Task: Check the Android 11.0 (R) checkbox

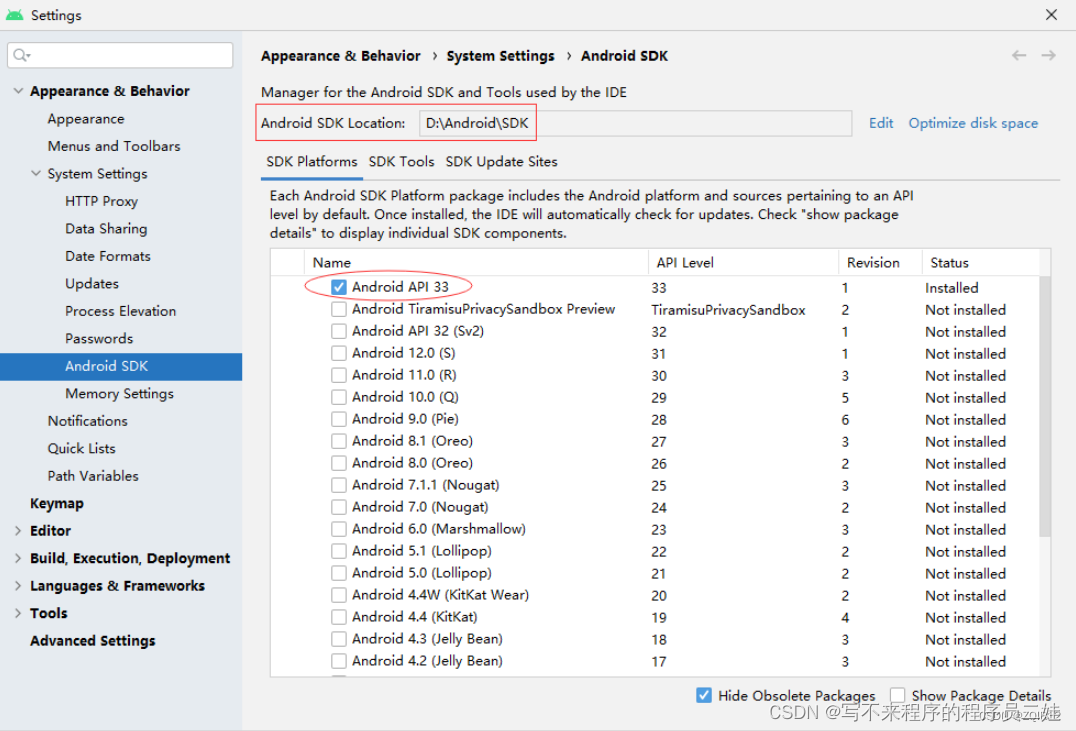Action: tap(338, 375)
